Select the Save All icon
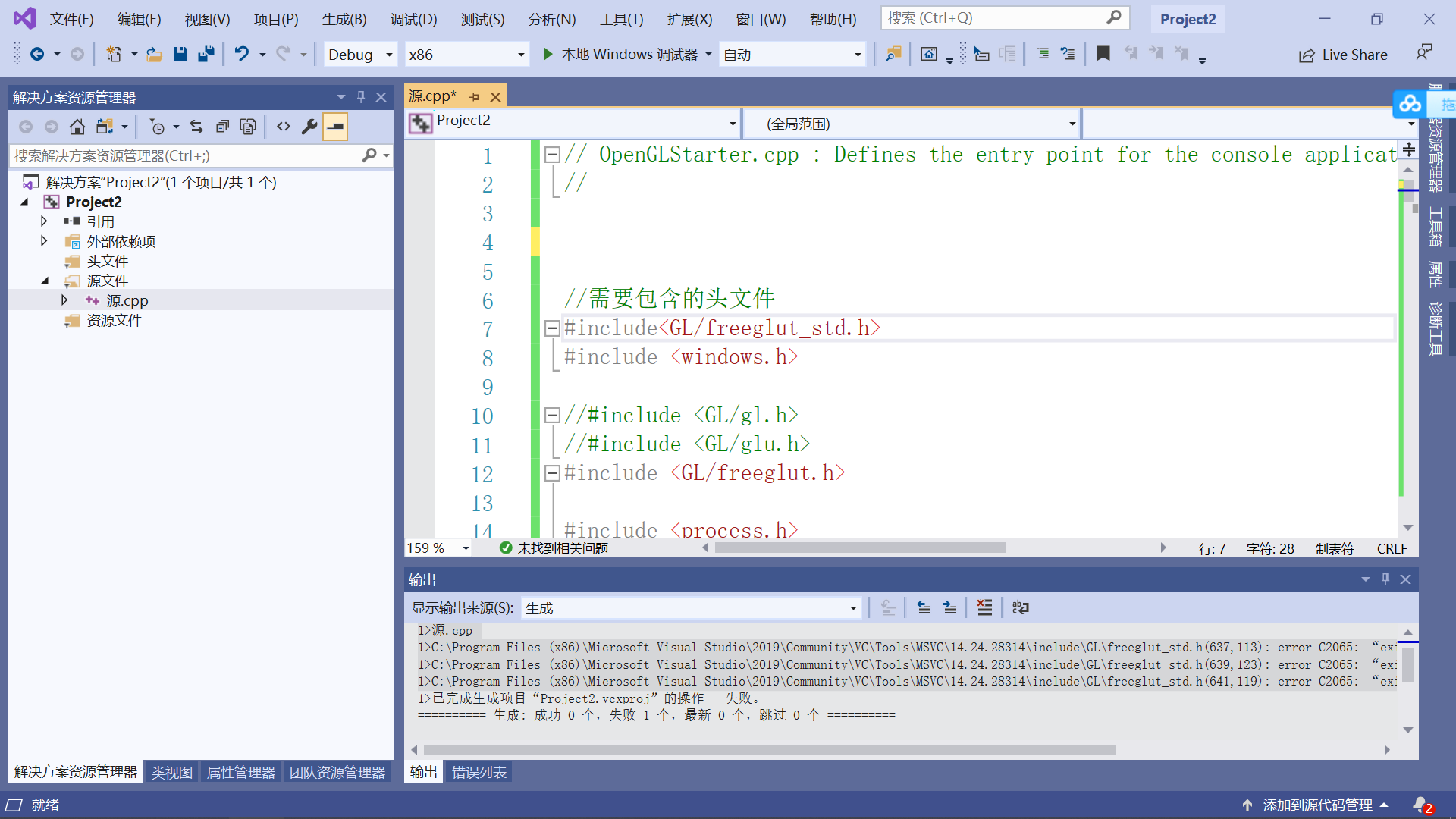Screen dimensions: 1456x819 click(x=206, y=54)
